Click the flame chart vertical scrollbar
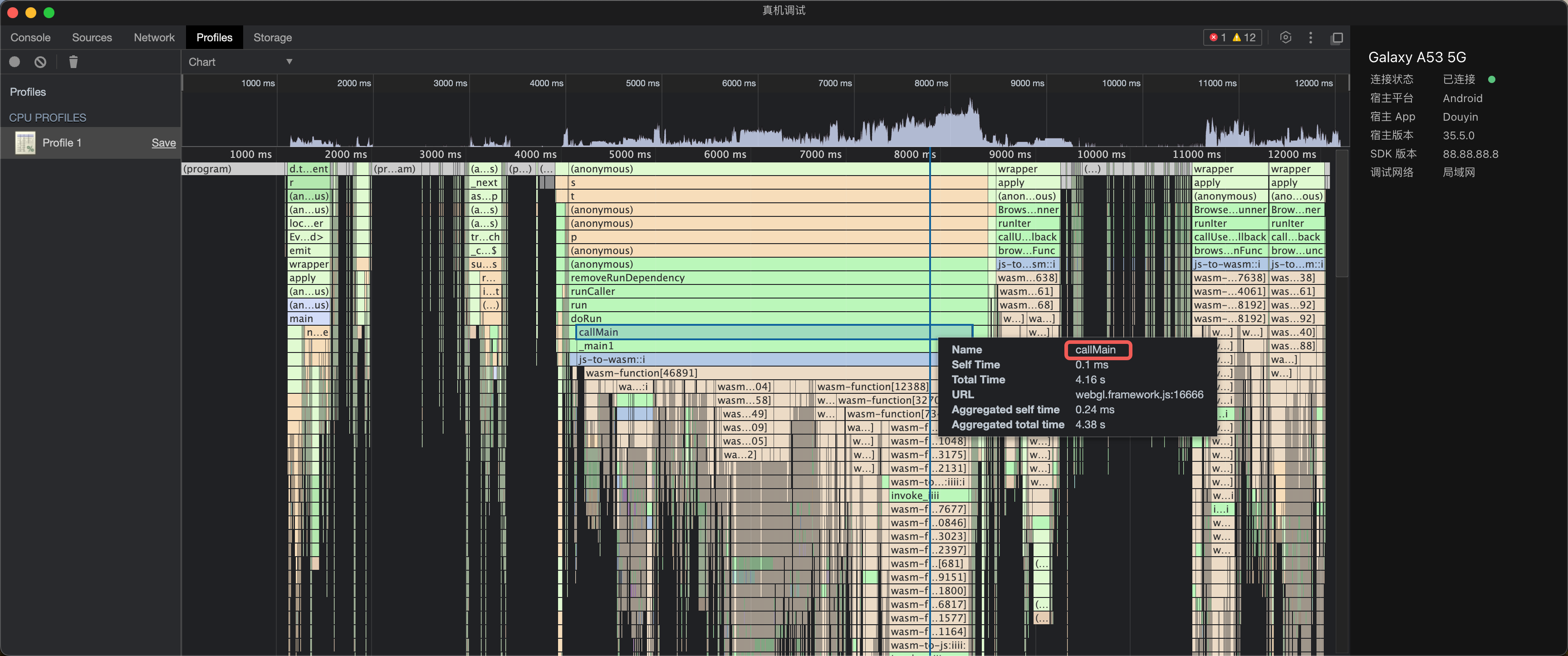Screen dimensions: 1568x656 click(1342, 213)
